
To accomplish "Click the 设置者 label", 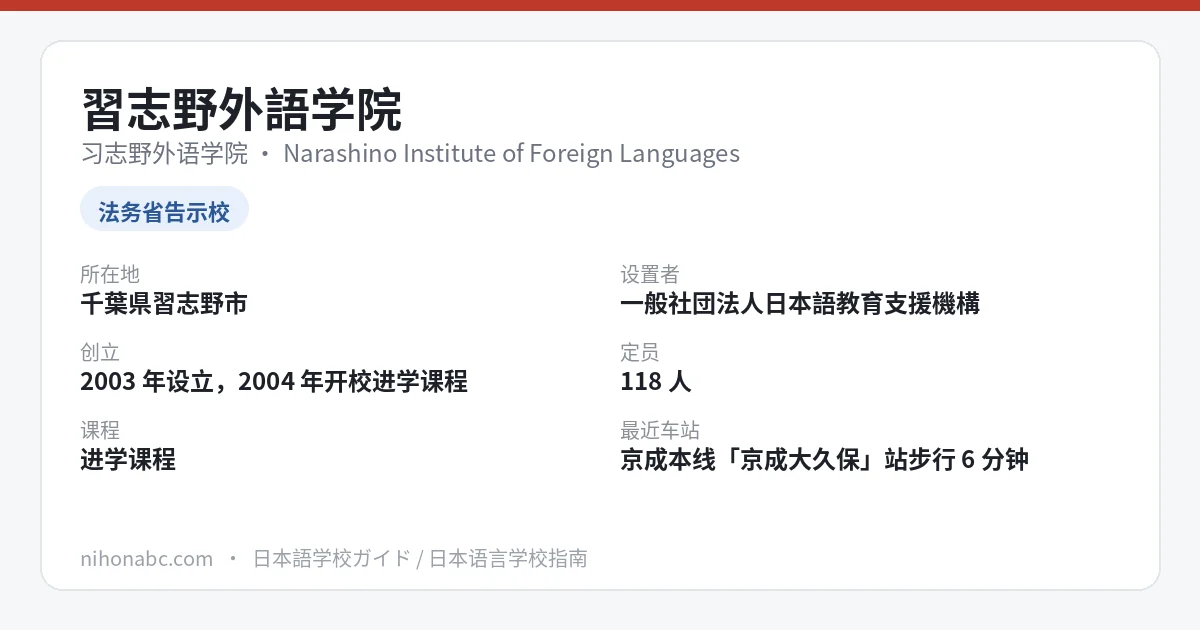I will coord(650,274).
